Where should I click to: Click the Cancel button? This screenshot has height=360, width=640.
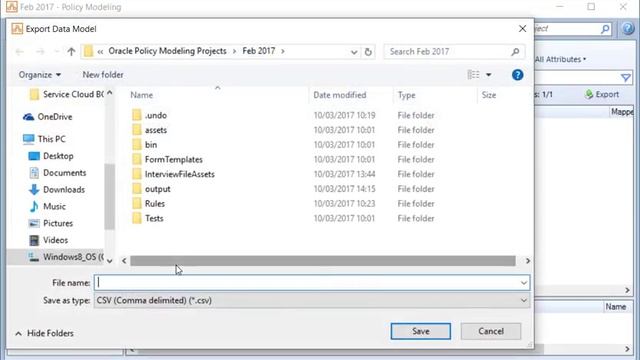[x=491, y=331]
